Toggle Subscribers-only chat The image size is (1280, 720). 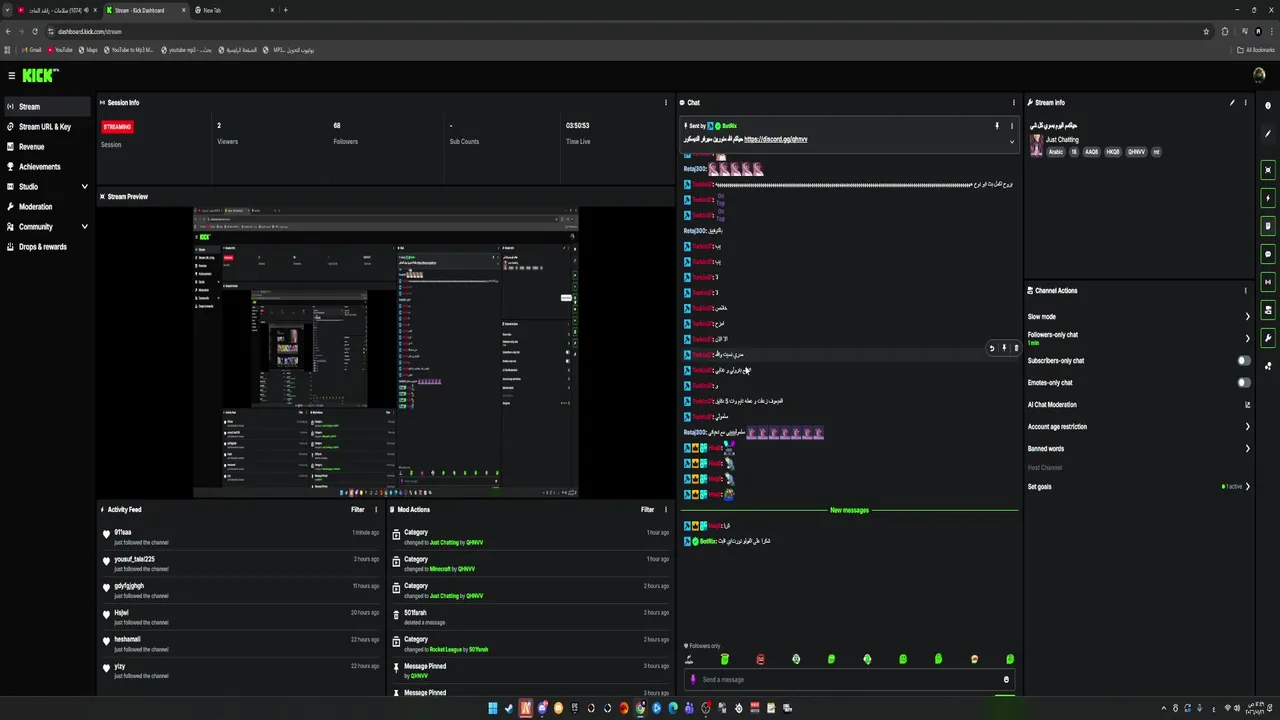(1243, 361)
